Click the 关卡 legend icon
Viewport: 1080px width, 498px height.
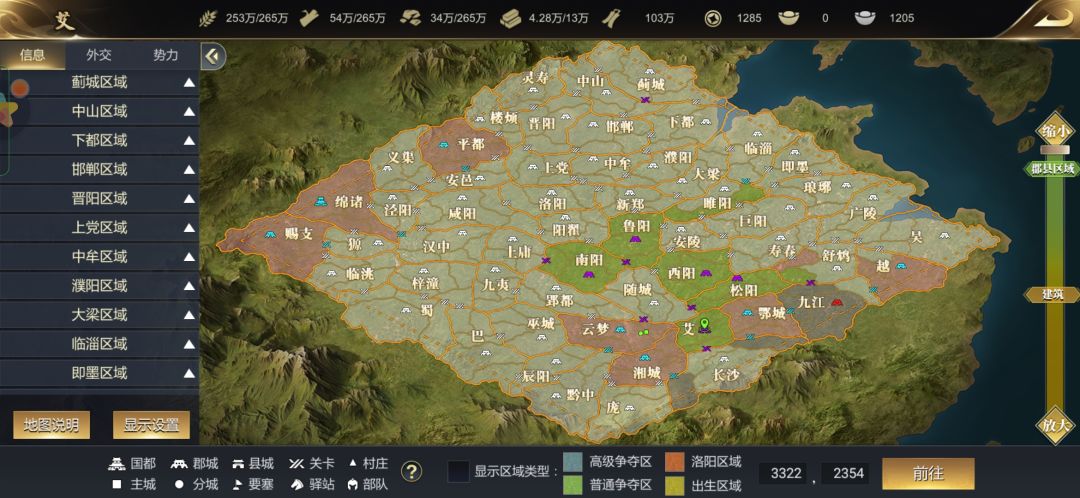click(x=298, y=464)
